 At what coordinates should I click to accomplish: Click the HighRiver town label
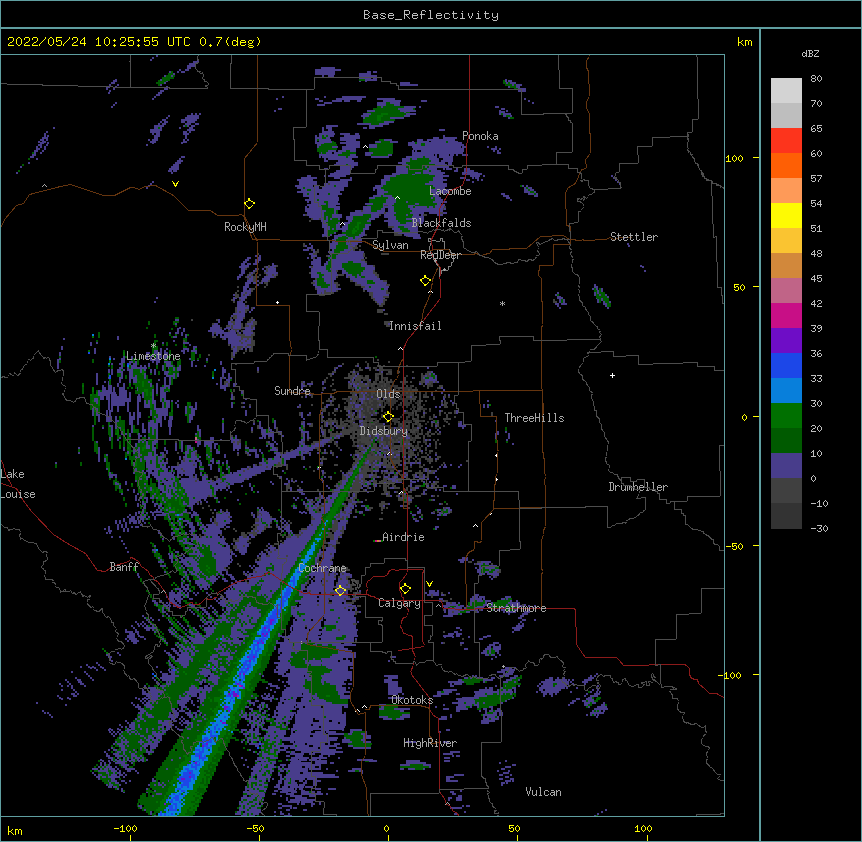[430, 743]
